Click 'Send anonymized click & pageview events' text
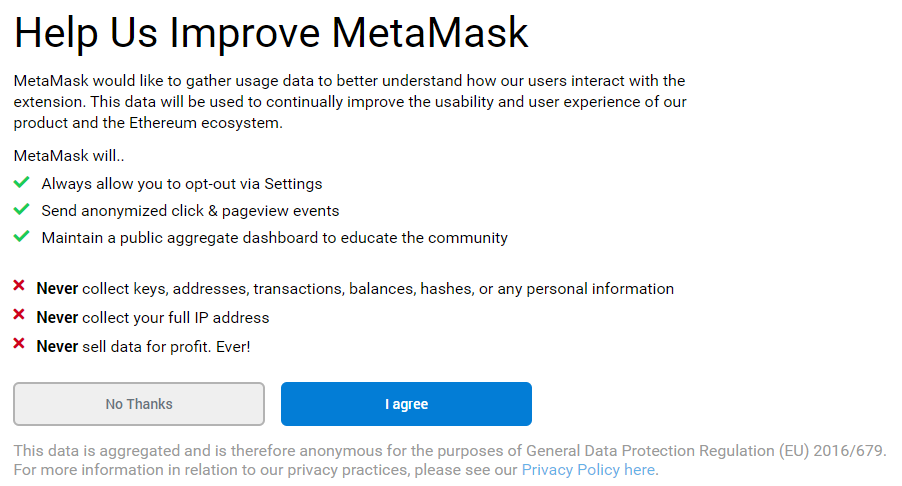Screen dimensions: 902x486 [x=190, y=211]
